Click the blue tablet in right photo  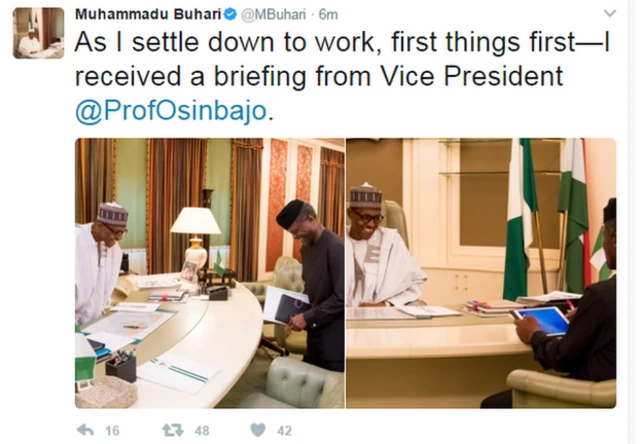pyautogui.click(x=541, y=321)
